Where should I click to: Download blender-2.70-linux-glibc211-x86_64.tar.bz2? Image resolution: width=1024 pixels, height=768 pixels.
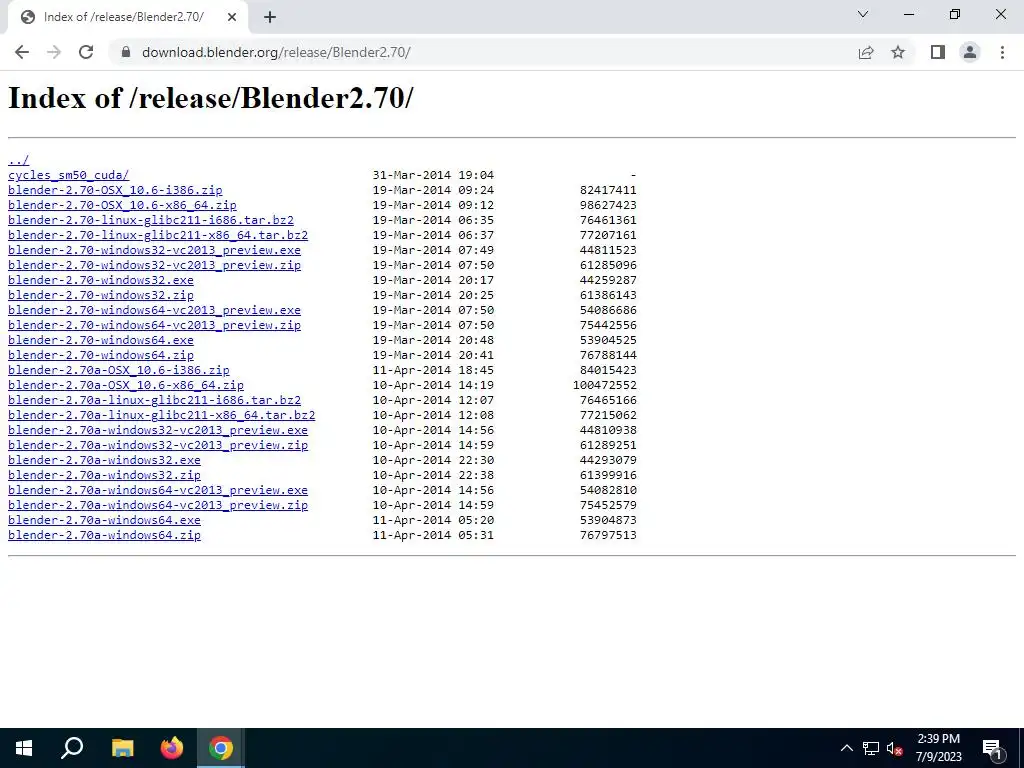158,235
